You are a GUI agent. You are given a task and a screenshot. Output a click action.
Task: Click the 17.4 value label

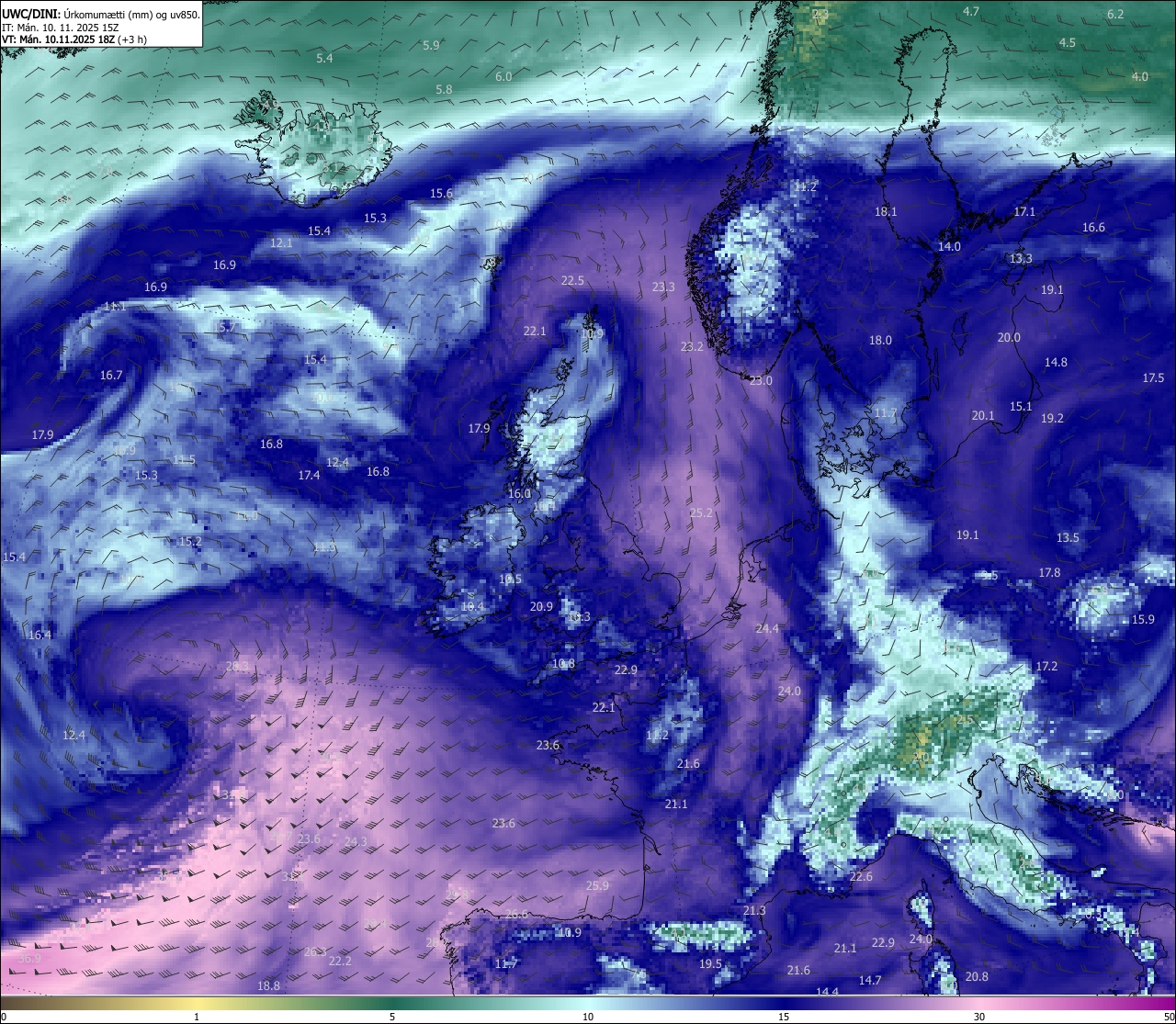click(x=309, y=475)
